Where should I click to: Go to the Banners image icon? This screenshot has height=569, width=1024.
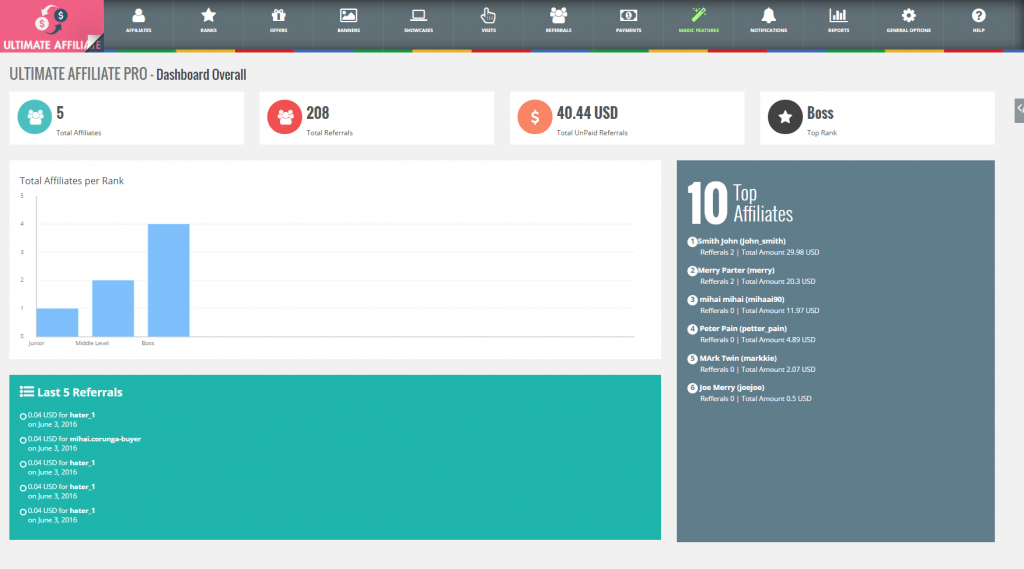pos(348,16)
